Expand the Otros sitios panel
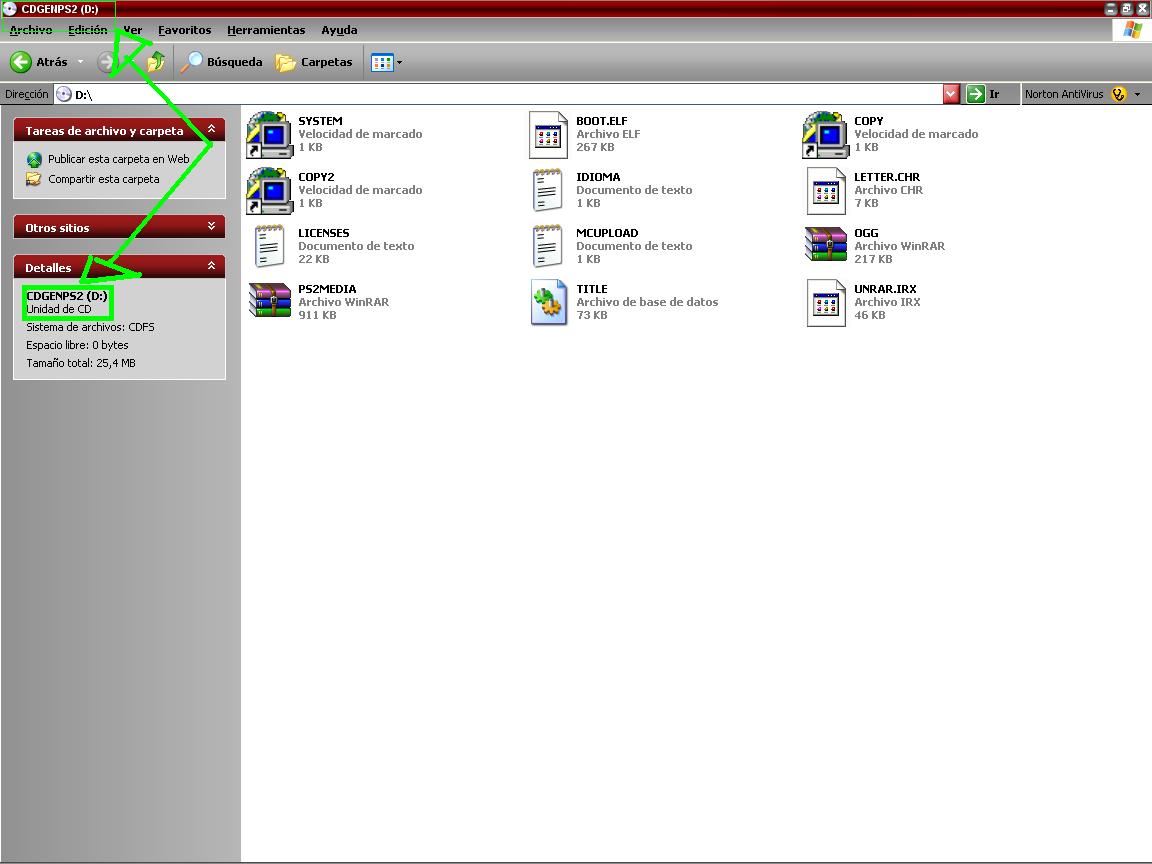Image resolution: width=1152 pixels, height=864 pixels. 212,226
